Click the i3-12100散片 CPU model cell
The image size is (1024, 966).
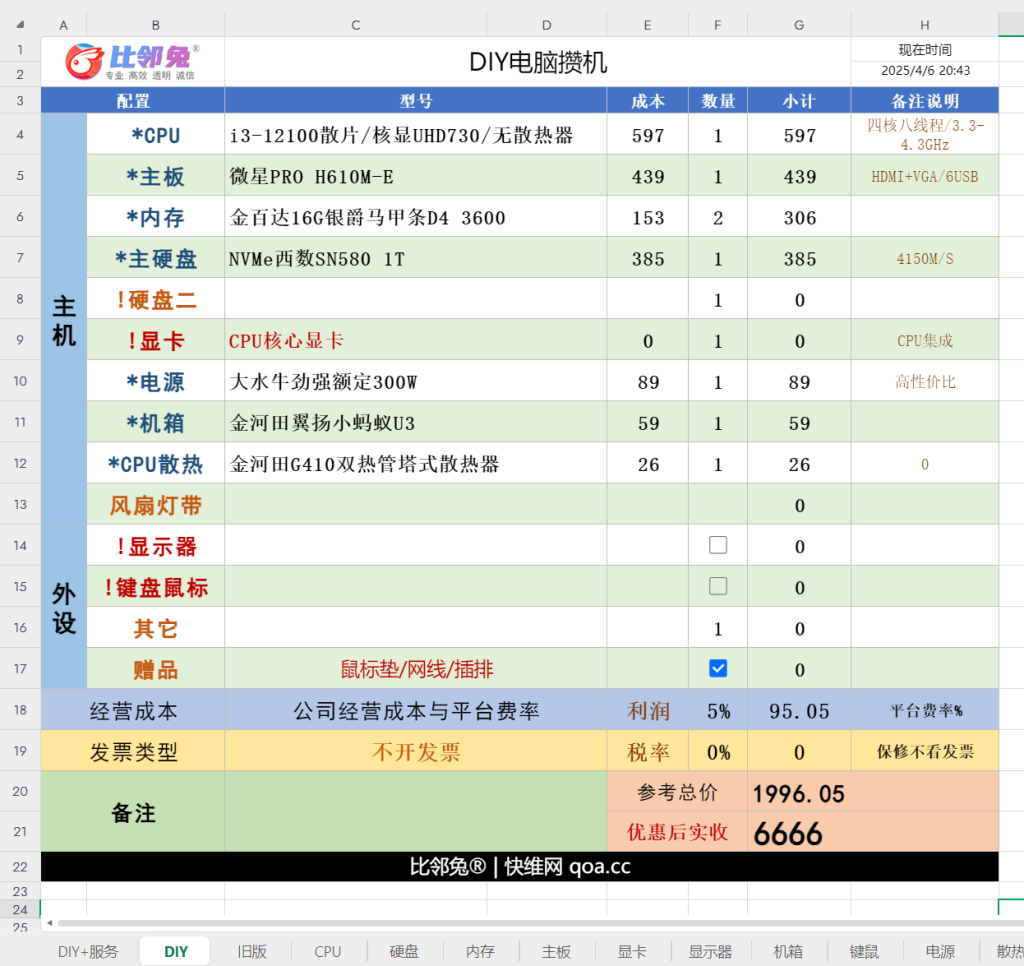[x=416, y=135]
